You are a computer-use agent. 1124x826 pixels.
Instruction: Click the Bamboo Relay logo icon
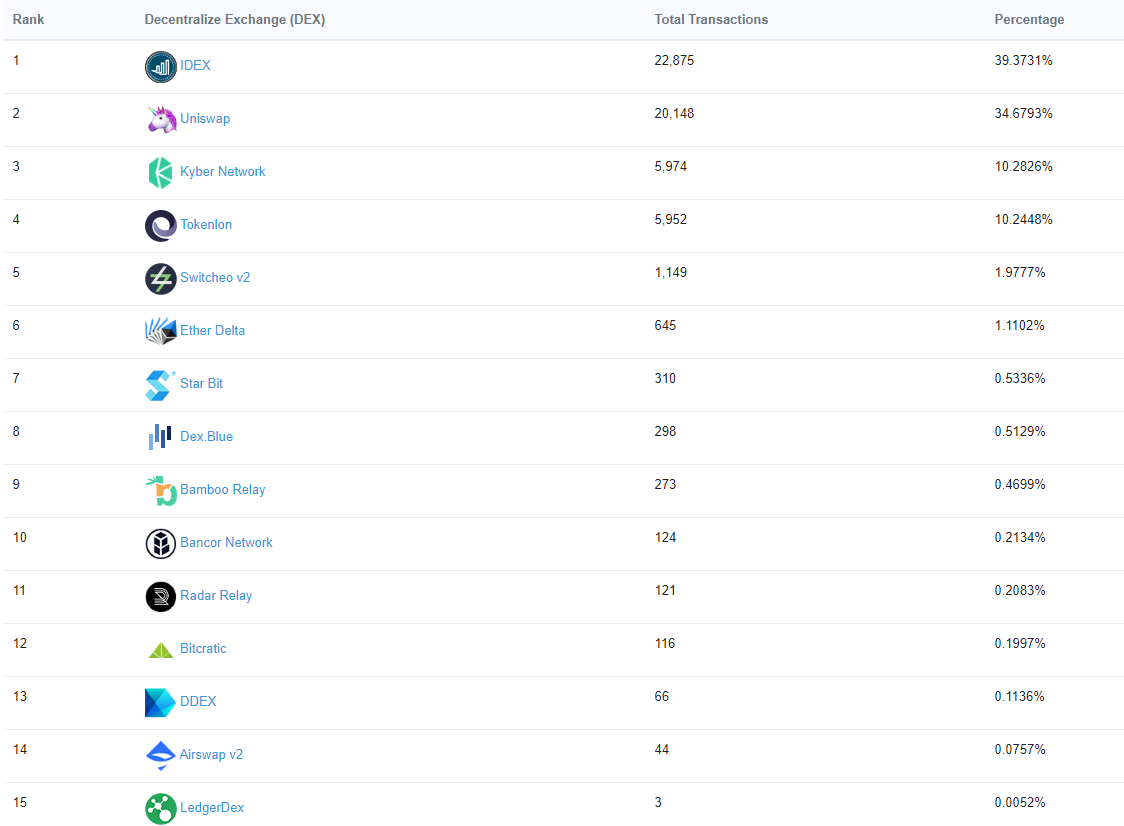(161, 490)
